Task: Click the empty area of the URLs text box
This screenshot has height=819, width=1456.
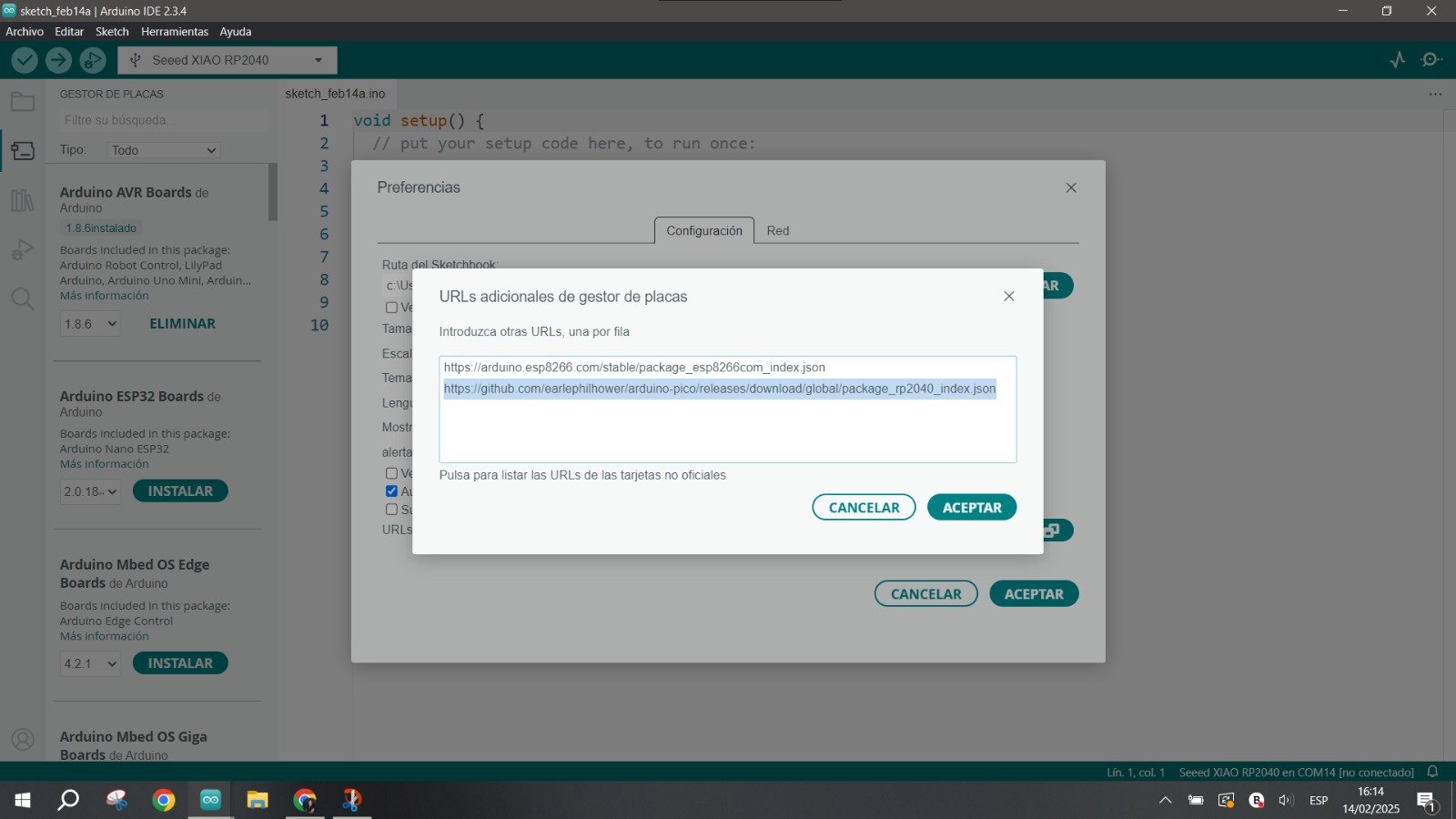Action: coord(727,431)
